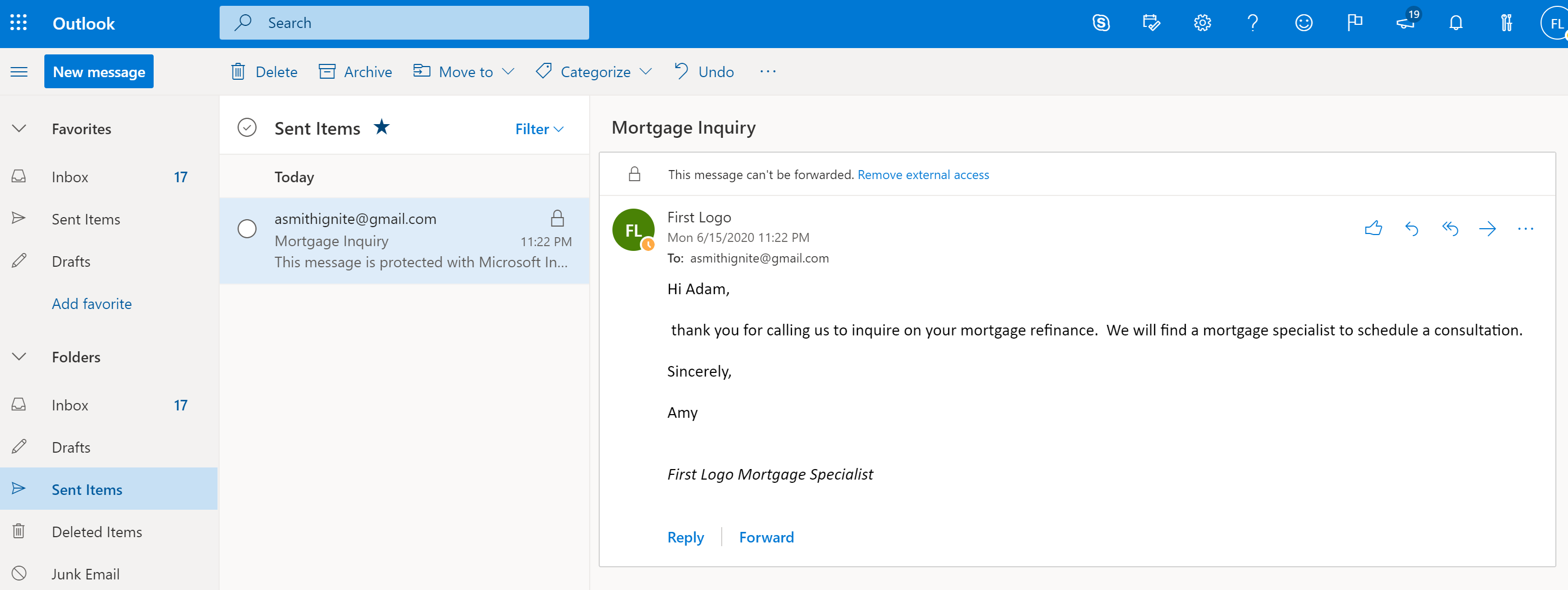Select the Filter dropdown in Sent Items
This screenshot has width=1568, height=590.
pos(538,127)
